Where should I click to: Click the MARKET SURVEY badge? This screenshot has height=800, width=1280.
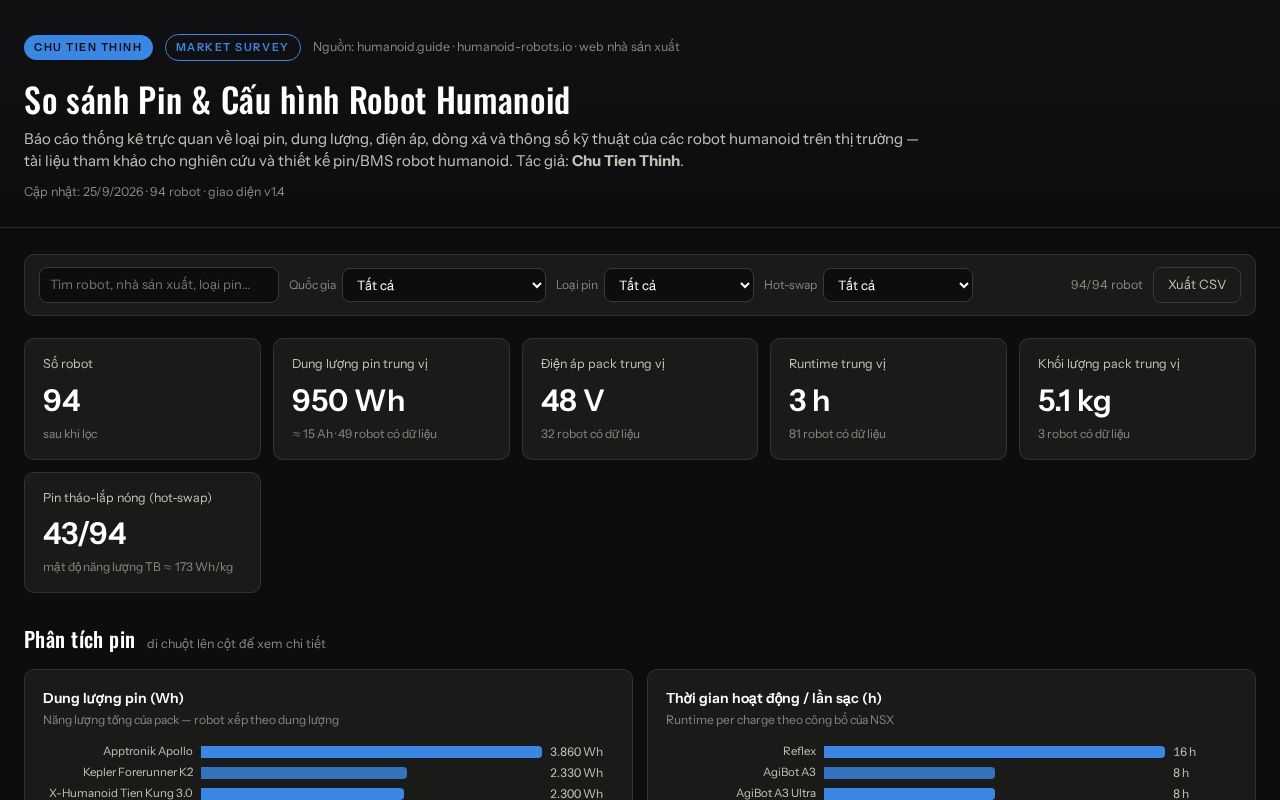(x=232, y=47)
